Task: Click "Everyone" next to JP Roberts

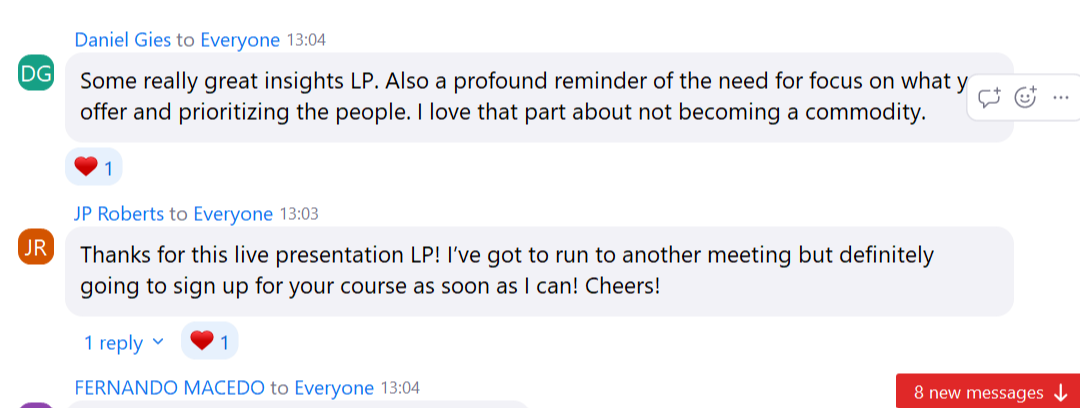Action: click(x=233, y=214)
